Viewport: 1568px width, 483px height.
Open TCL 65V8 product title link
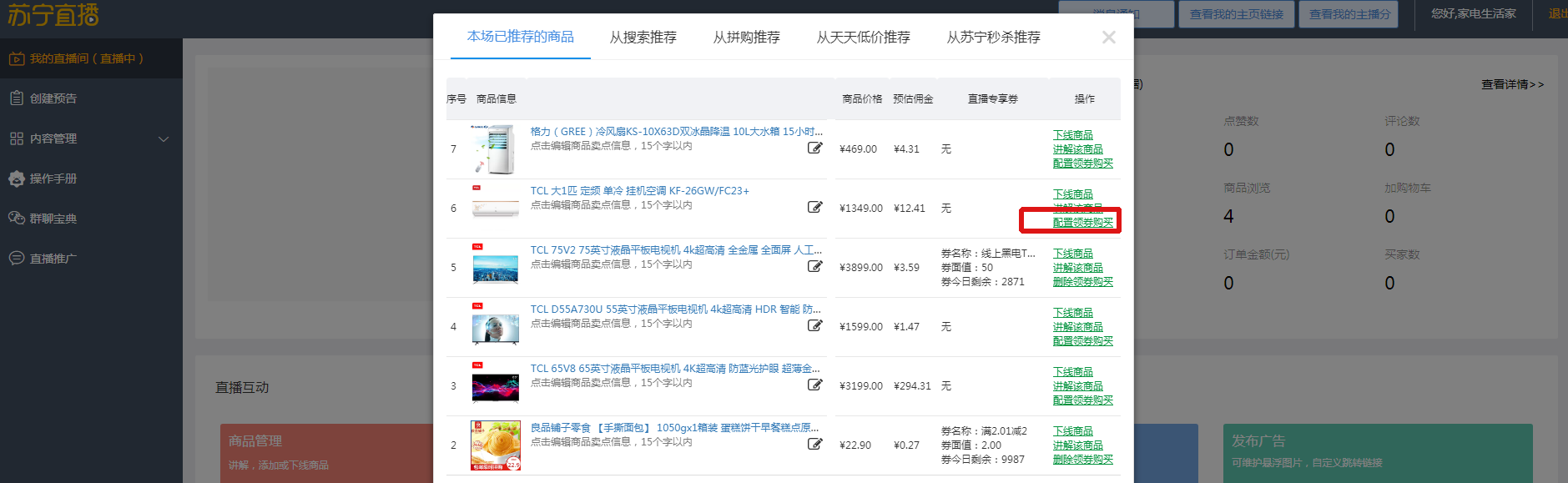click(x=676, y=369)
